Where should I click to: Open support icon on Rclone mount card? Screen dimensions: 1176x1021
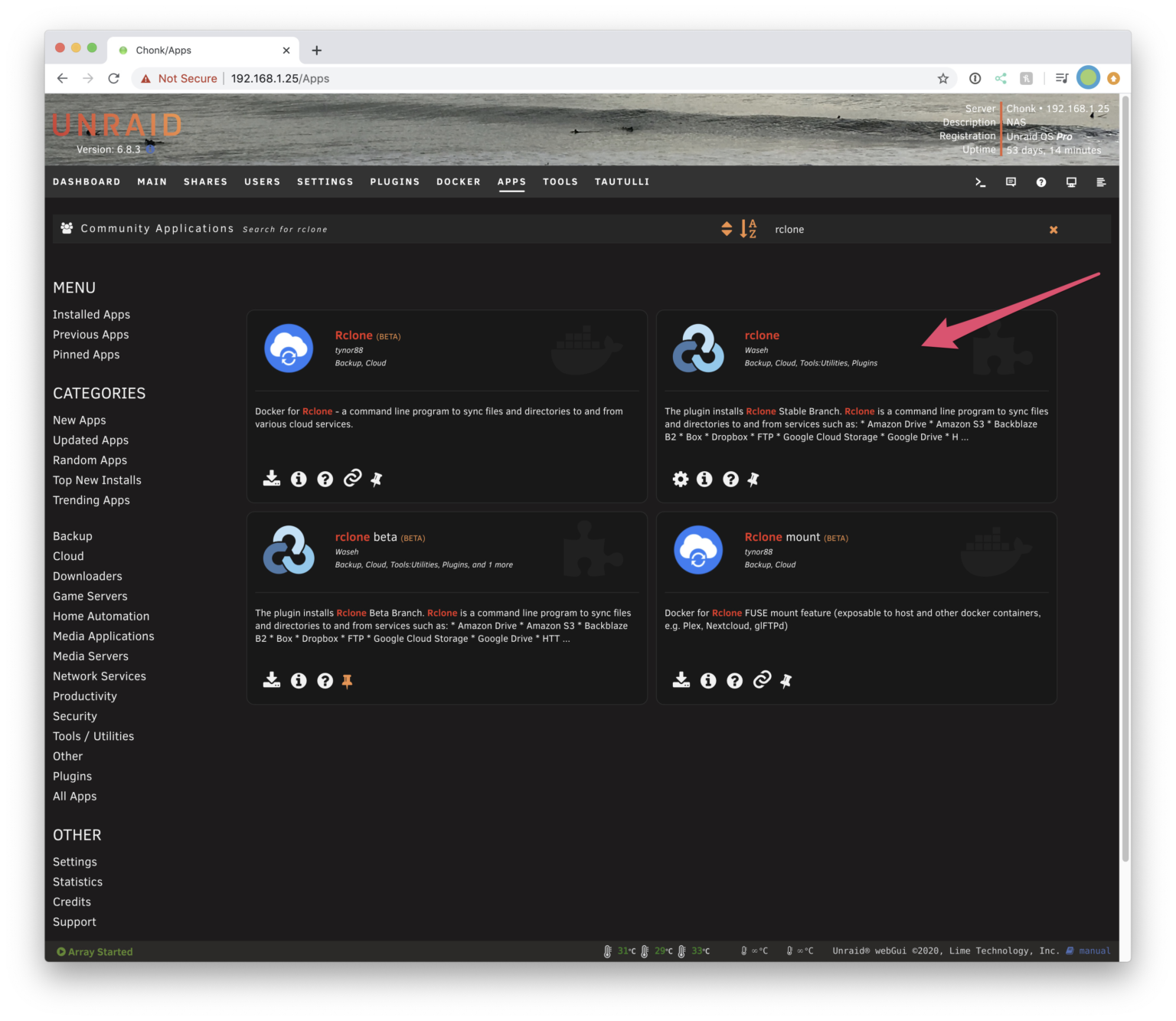[735, 680]
